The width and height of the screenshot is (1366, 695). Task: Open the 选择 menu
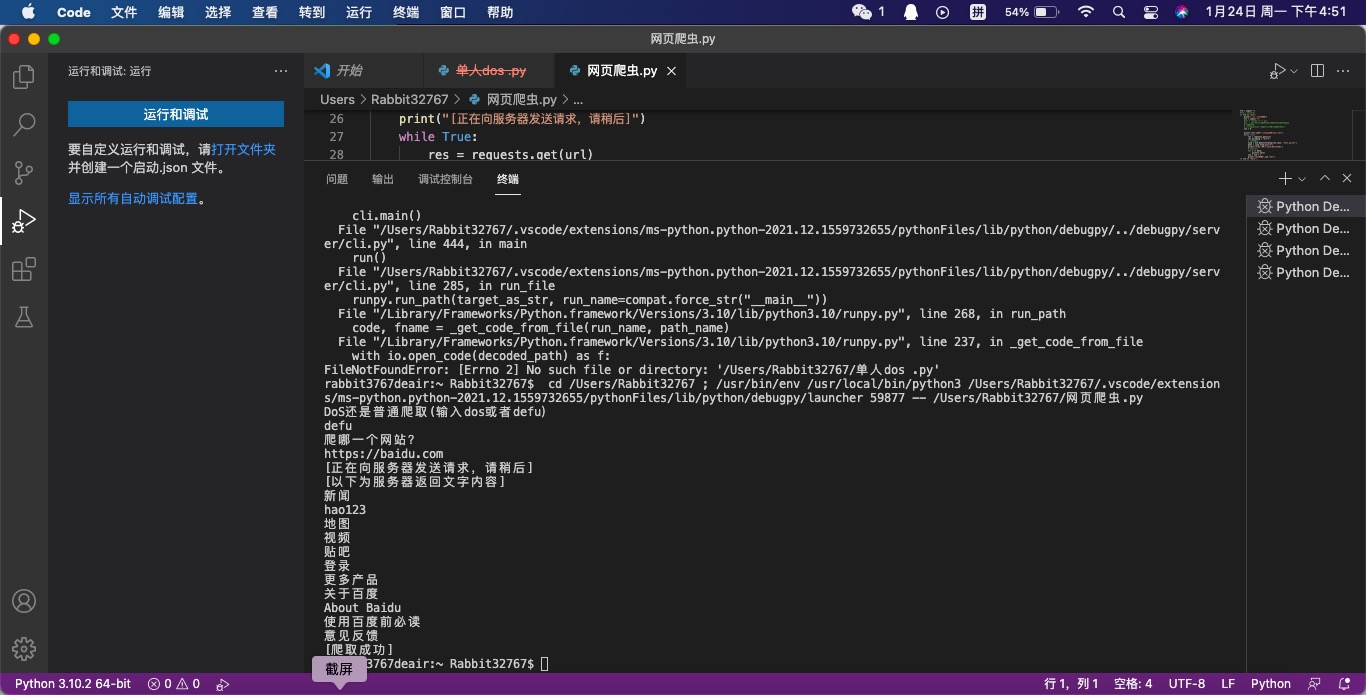218,12
